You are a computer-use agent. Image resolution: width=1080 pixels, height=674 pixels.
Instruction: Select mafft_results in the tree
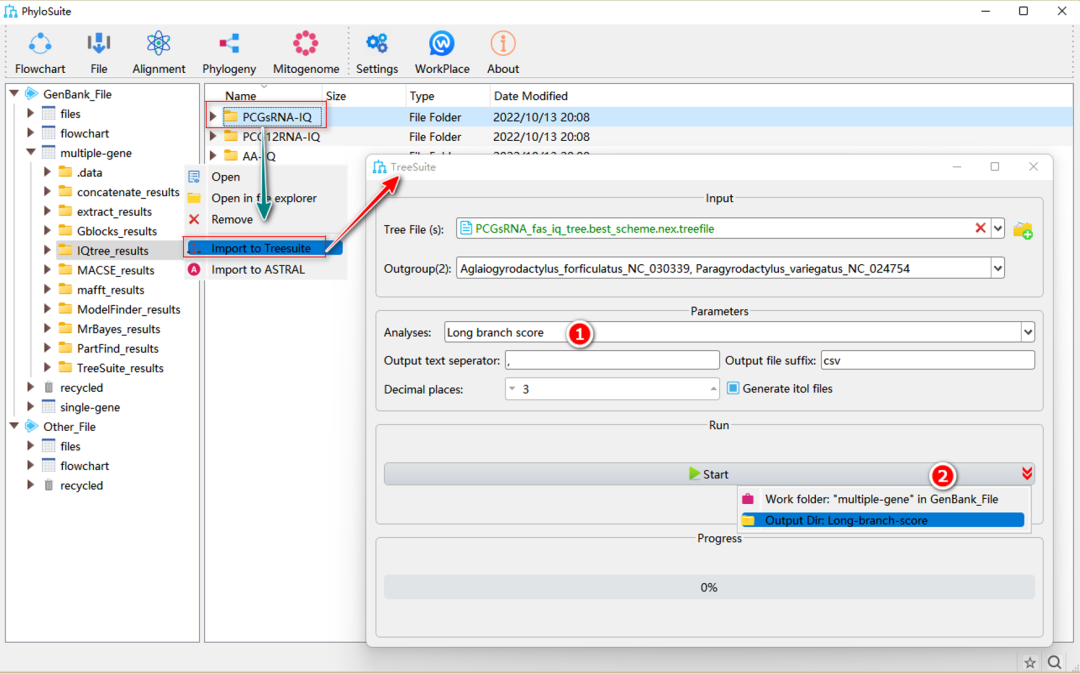coord(110,290)
